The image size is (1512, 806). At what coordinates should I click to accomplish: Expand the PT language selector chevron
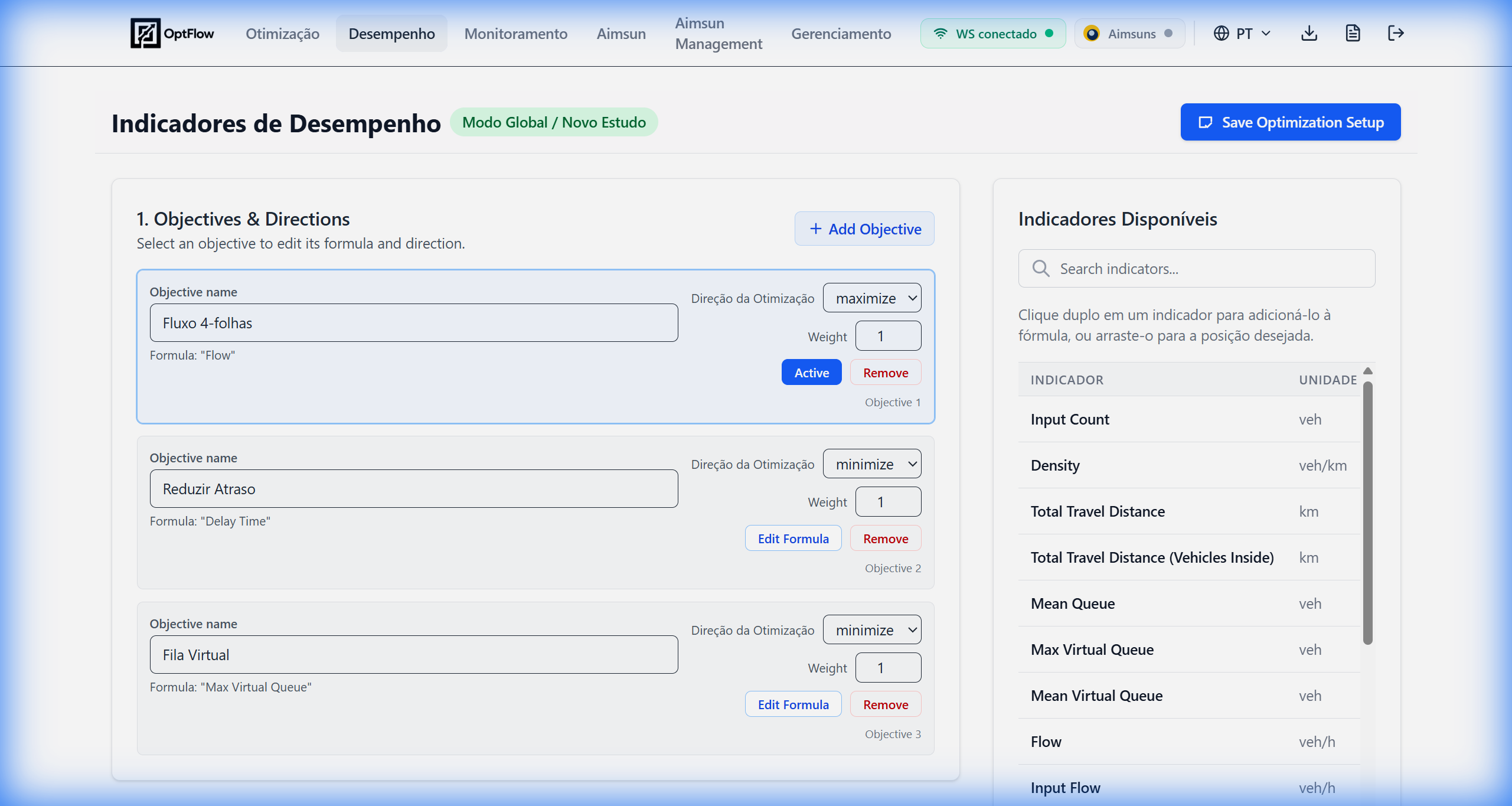coord(1266,33)
